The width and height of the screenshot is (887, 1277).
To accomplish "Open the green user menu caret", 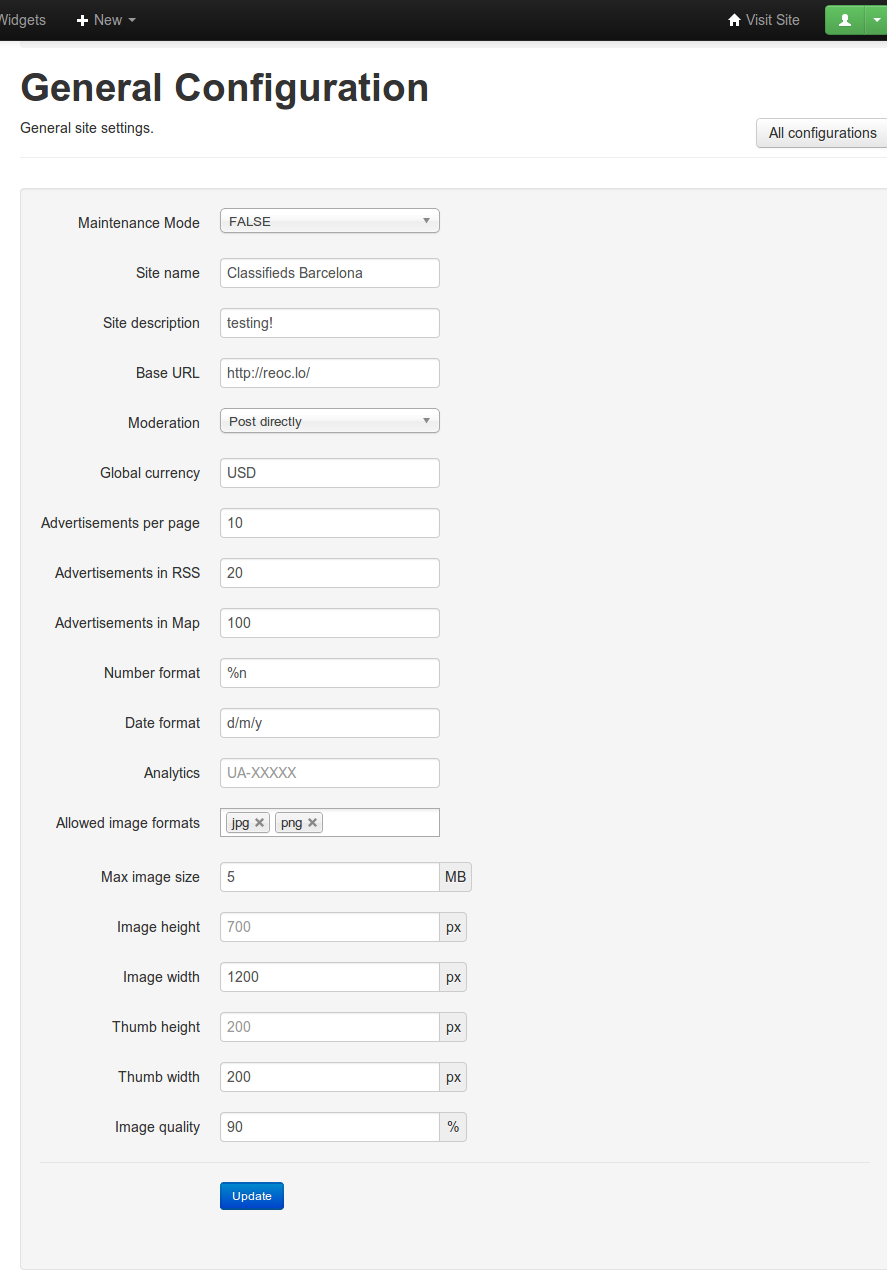I will point(877,20).
